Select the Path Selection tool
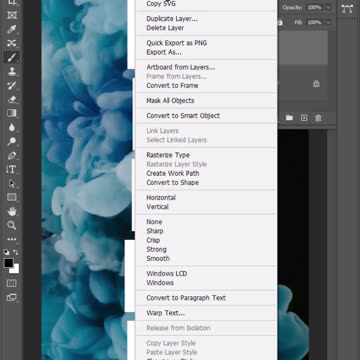Image resolution: width=360 pixels, height=360 pixels. click(x=12, y=183)
